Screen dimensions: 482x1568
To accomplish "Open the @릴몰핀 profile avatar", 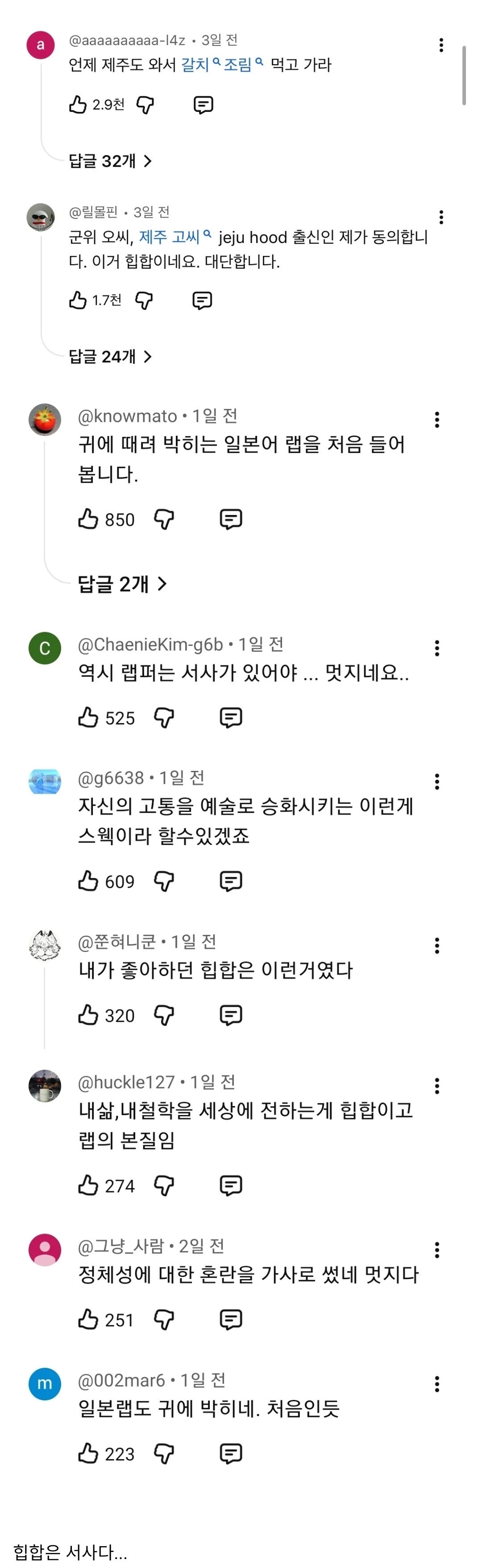I will [x=41, y=217].
